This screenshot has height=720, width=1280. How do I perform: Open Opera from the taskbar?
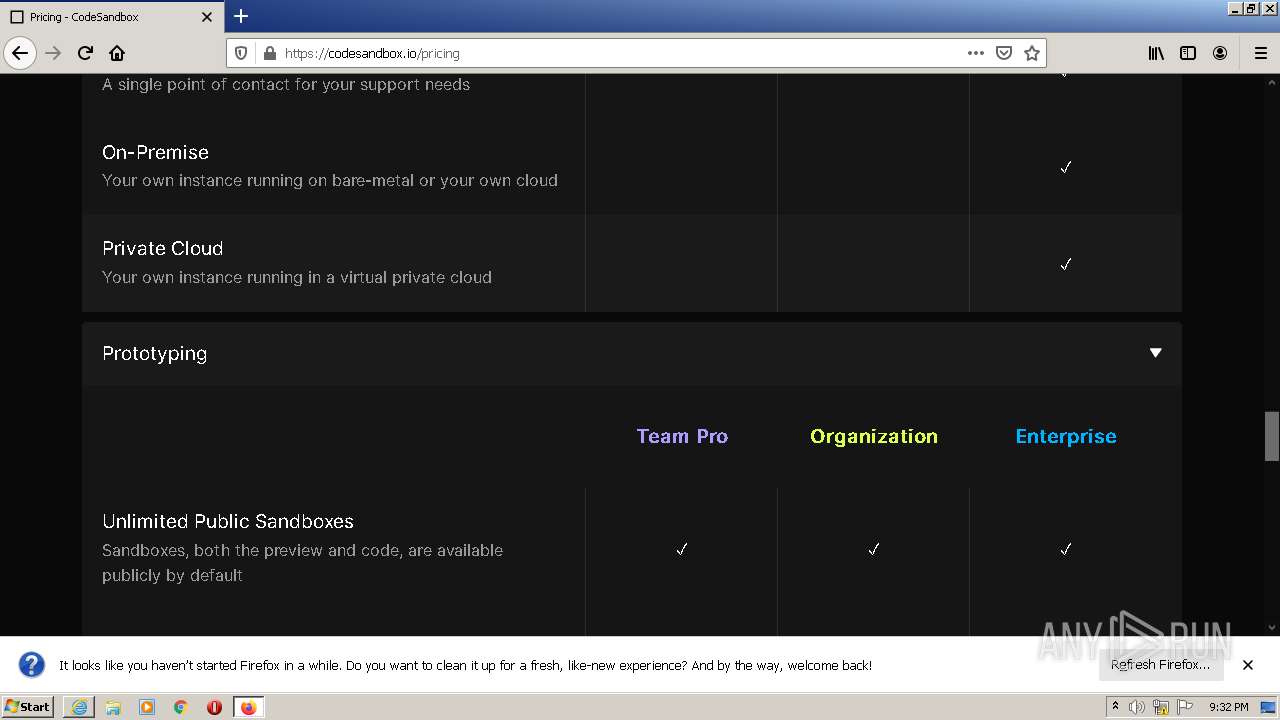(x=214, y=707)
